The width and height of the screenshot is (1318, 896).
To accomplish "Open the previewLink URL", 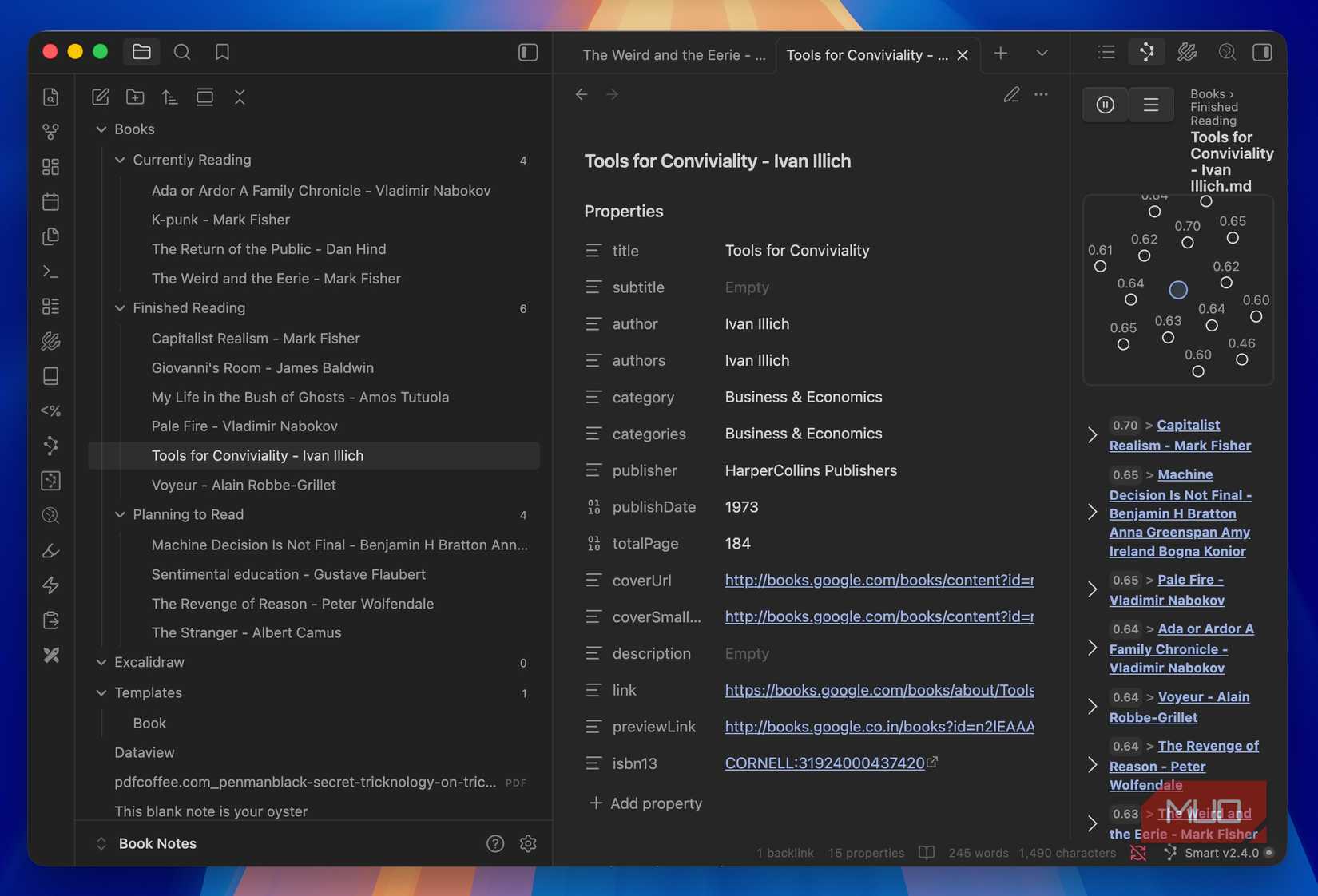I will click(879, 727).
